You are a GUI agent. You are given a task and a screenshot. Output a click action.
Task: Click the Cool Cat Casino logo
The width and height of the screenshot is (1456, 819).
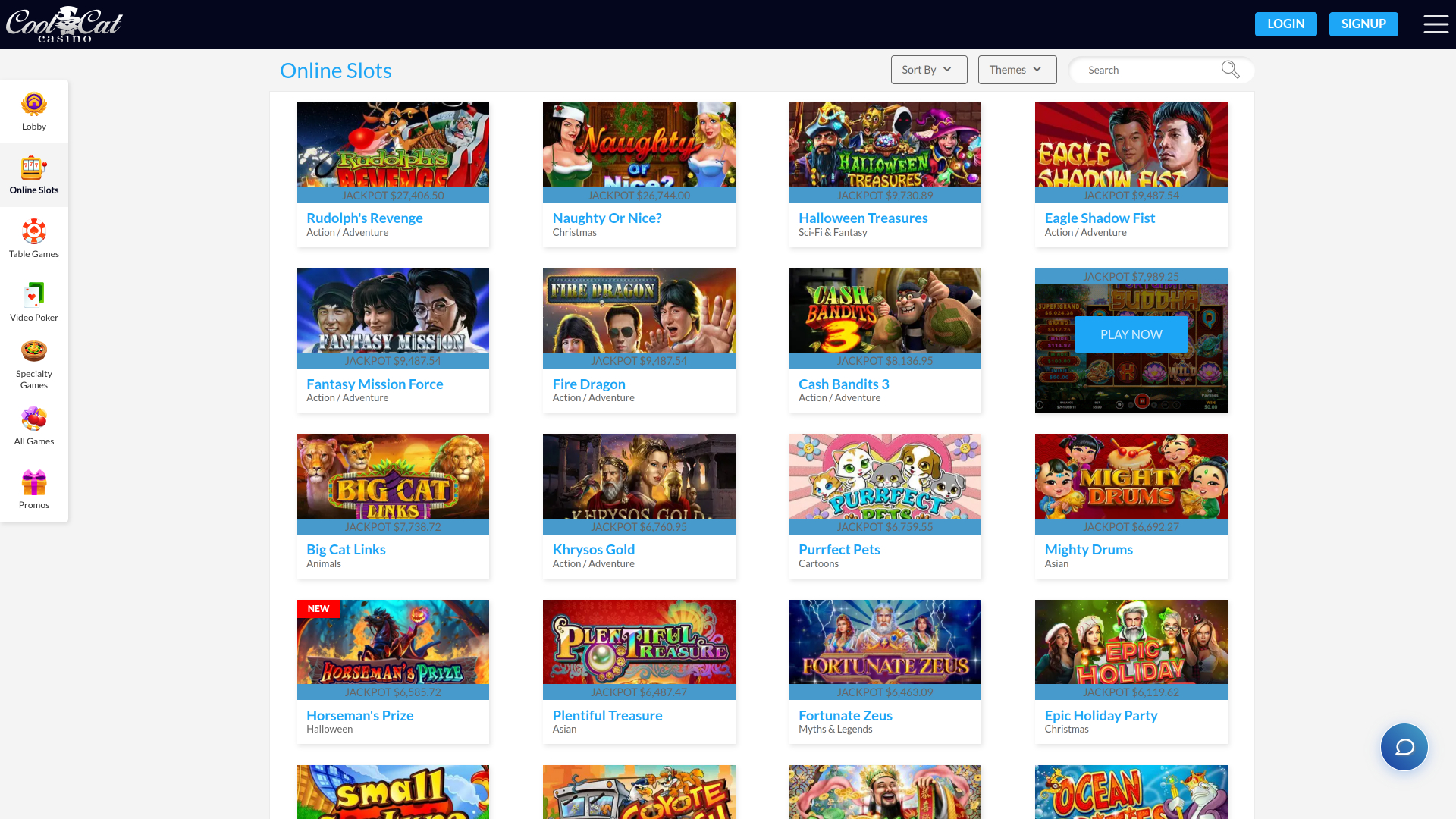tap(64, 24)
